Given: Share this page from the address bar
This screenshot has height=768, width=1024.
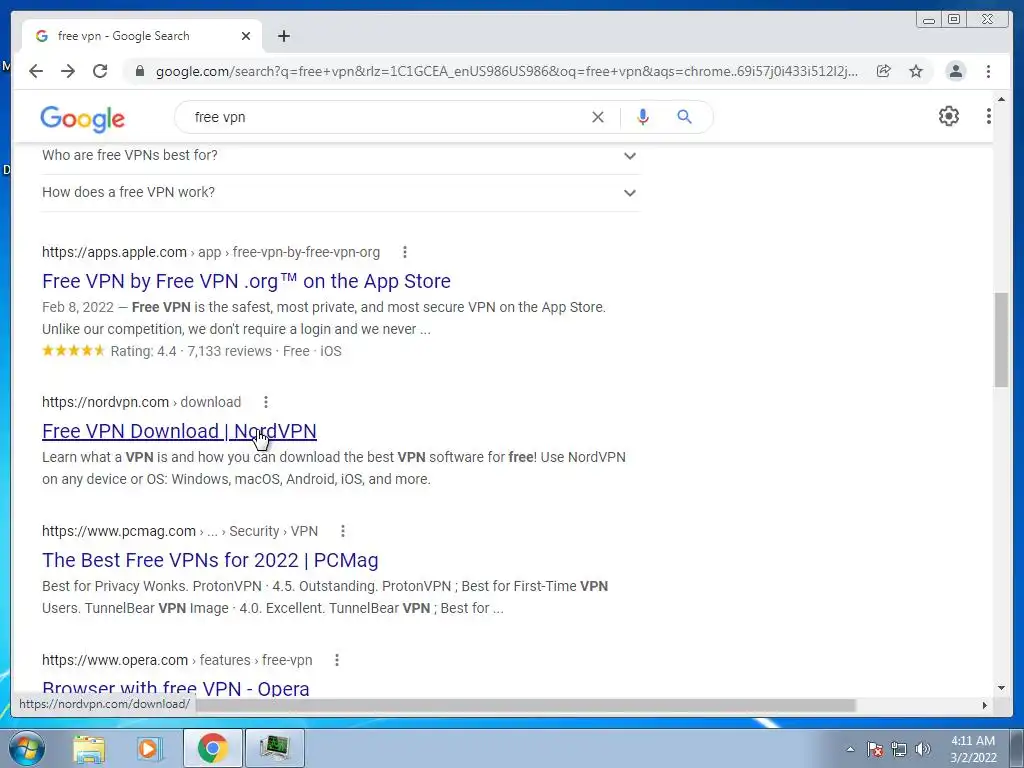Looking at the screenshot, I should coord(884,71).
